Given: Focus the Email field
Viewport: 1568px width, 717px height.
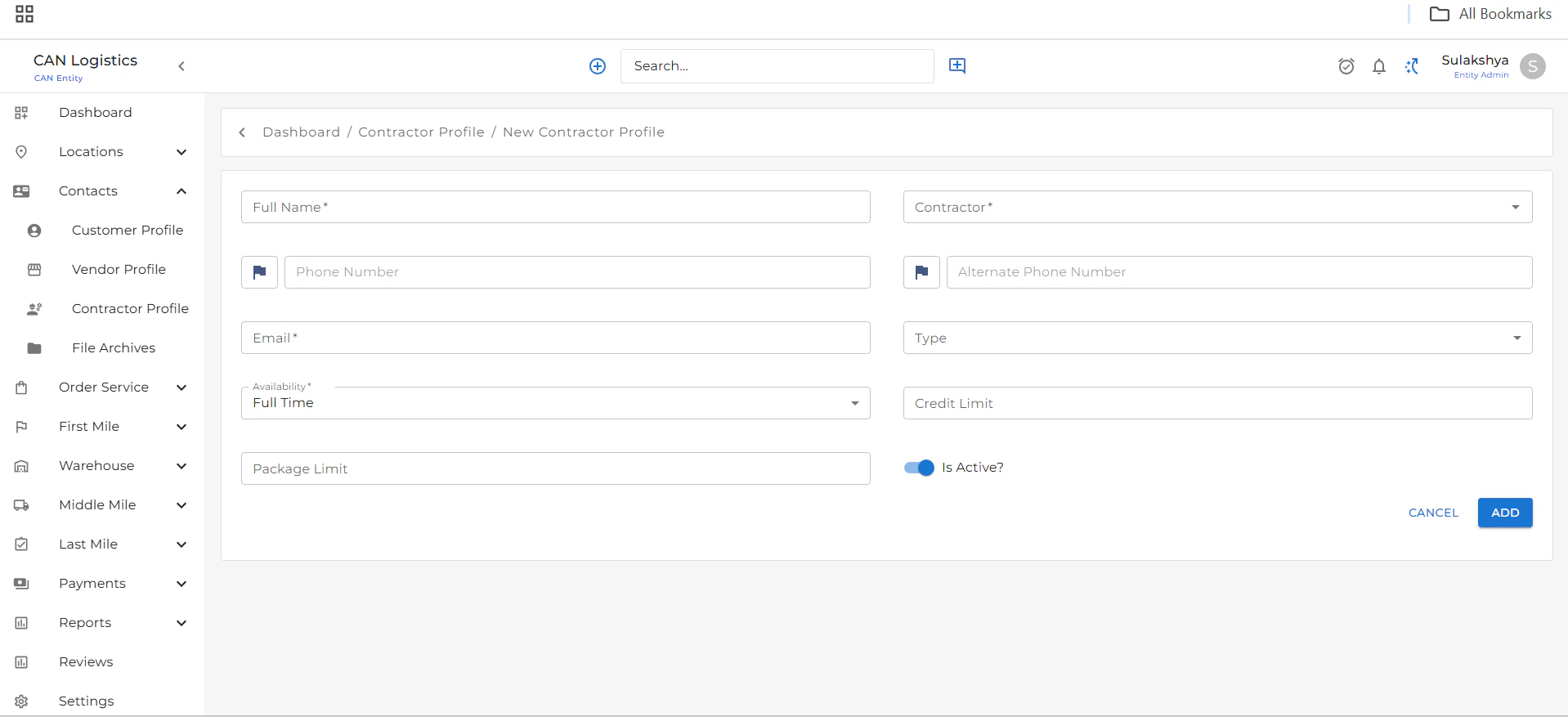Looking at the screenshot, I should click(555, 338).
